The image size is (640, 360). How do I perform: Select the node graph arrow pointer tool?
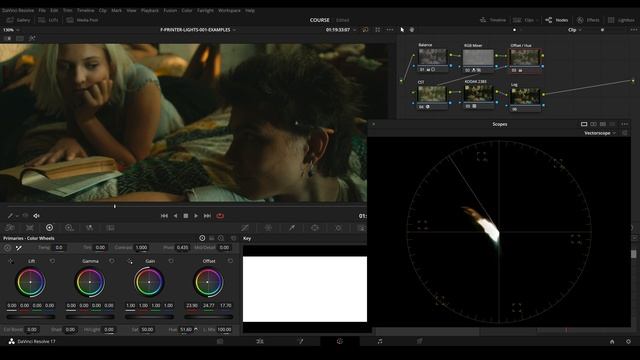[x=402, y=30]
